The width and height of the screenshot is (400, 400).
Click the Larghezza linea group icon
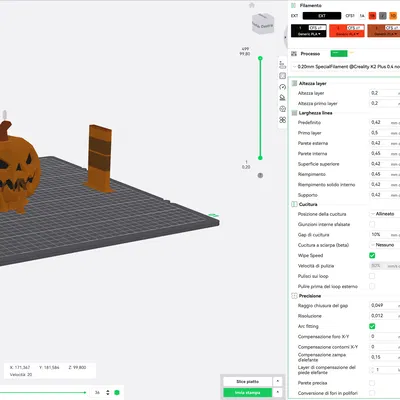pos(294,113)
